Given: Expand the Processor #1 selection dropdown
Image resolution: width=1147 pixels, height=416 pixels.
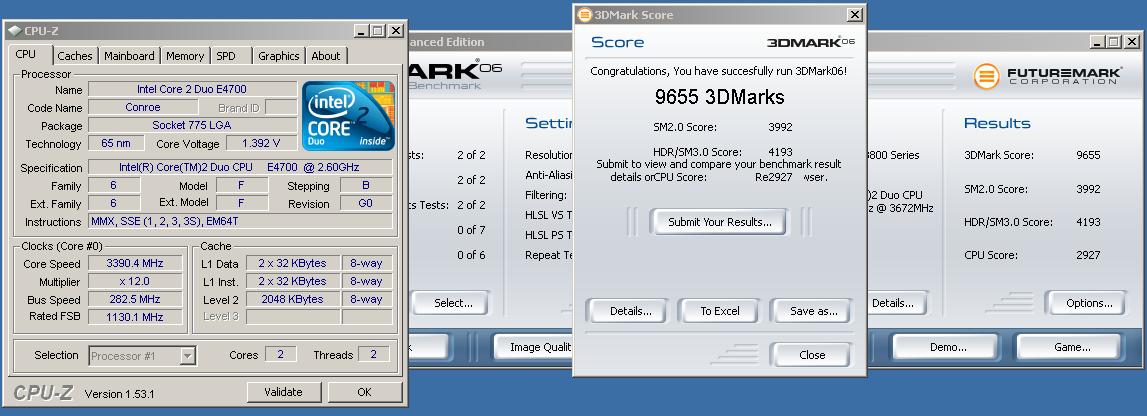Looking at the screenshot, I should pos(187,356).
